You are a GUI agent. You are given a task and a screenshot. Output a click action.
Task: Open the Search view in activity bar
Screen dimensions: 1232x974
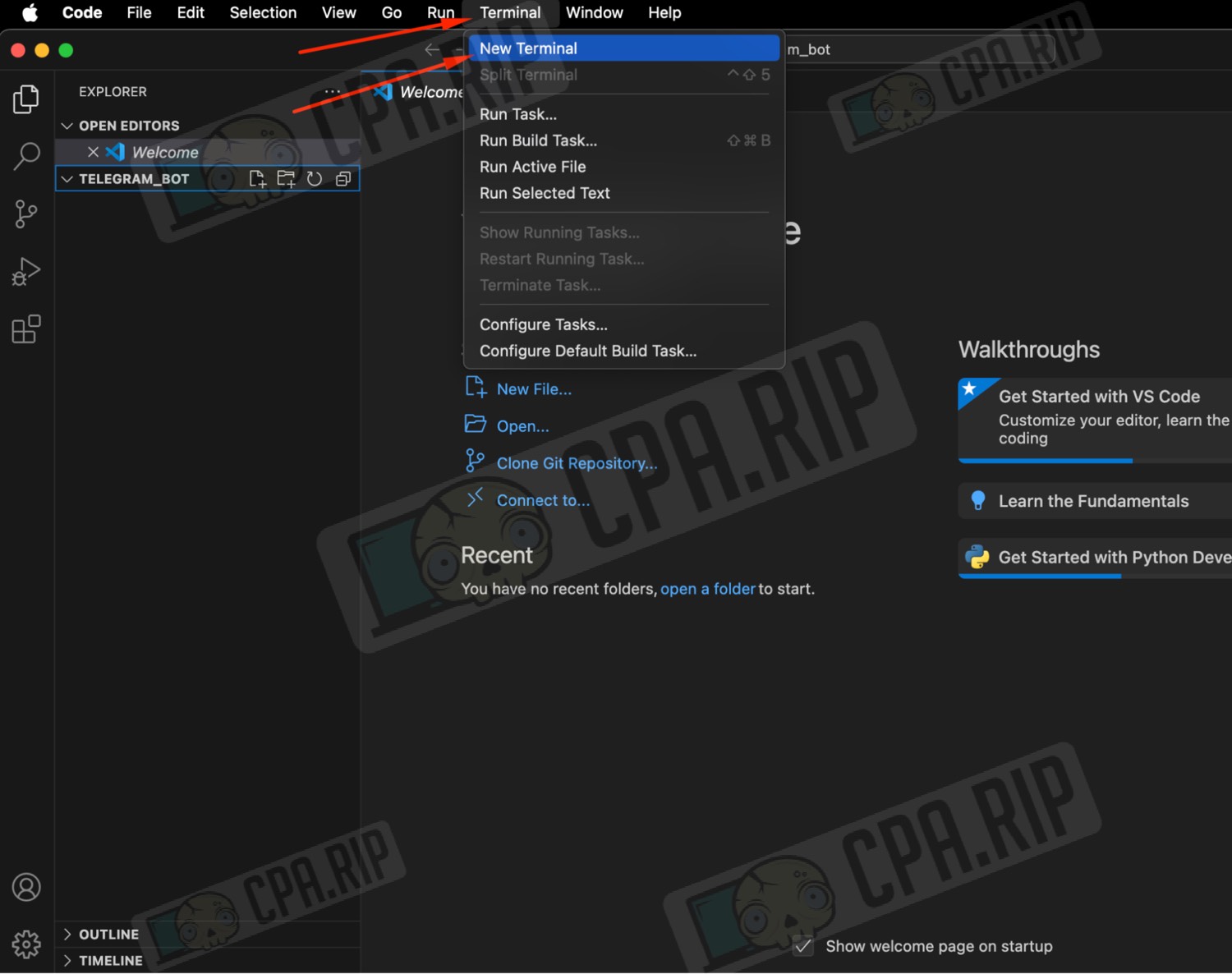tap(26, 155)
